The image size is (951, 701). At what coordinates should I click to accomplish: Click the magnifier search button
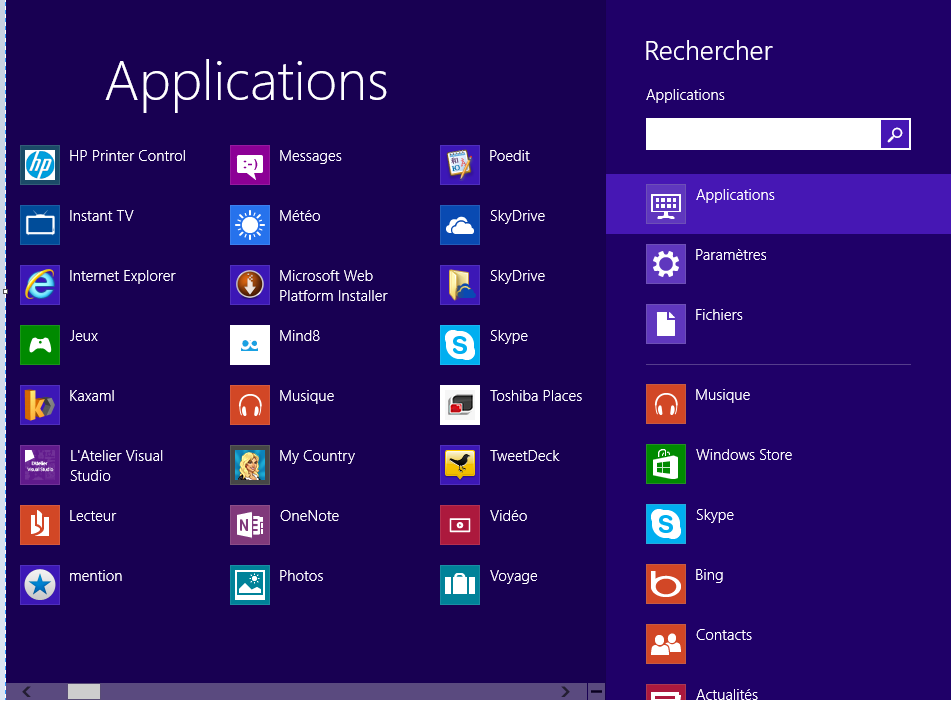click(x=895, y=134)
